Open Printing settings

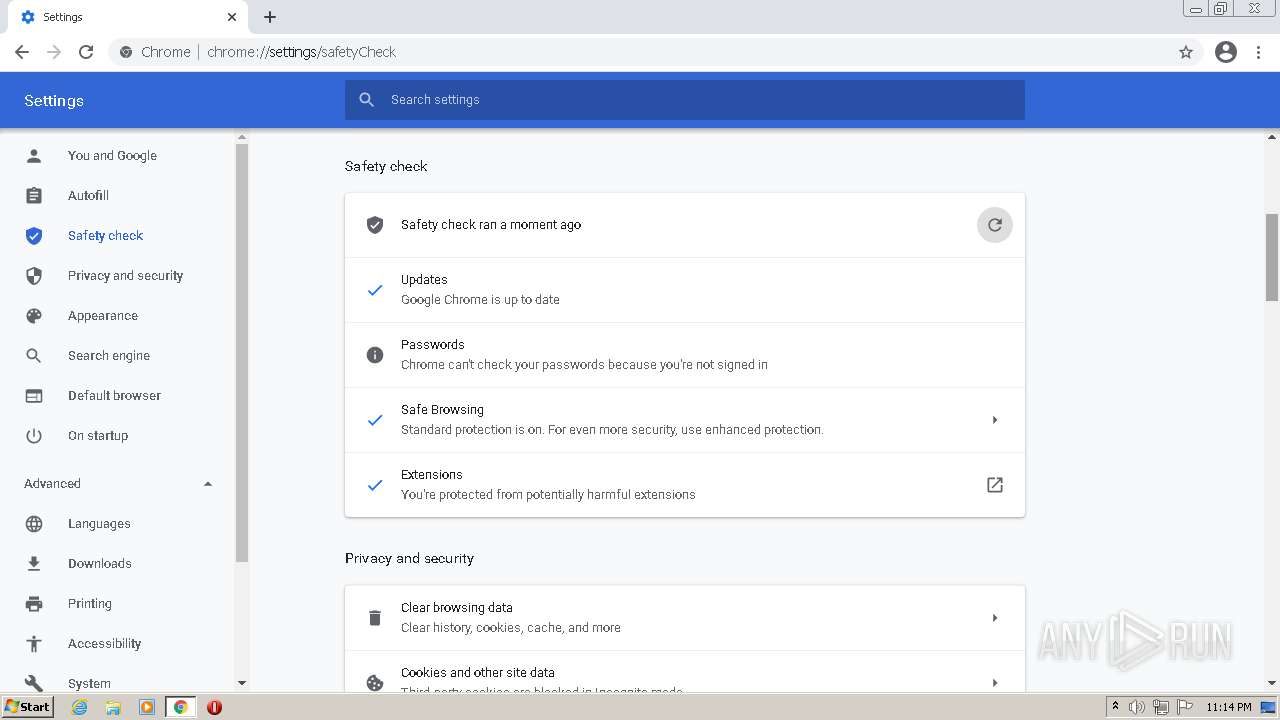(90, 604)
